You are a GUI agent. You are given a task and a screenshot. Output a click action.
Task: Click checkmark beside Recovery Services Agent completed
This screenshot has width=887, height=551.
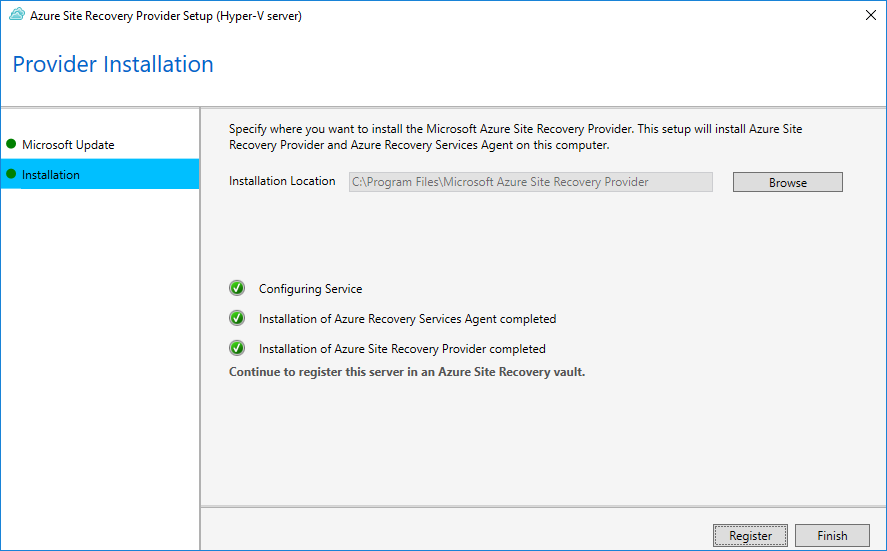click(x=237, y=318)
